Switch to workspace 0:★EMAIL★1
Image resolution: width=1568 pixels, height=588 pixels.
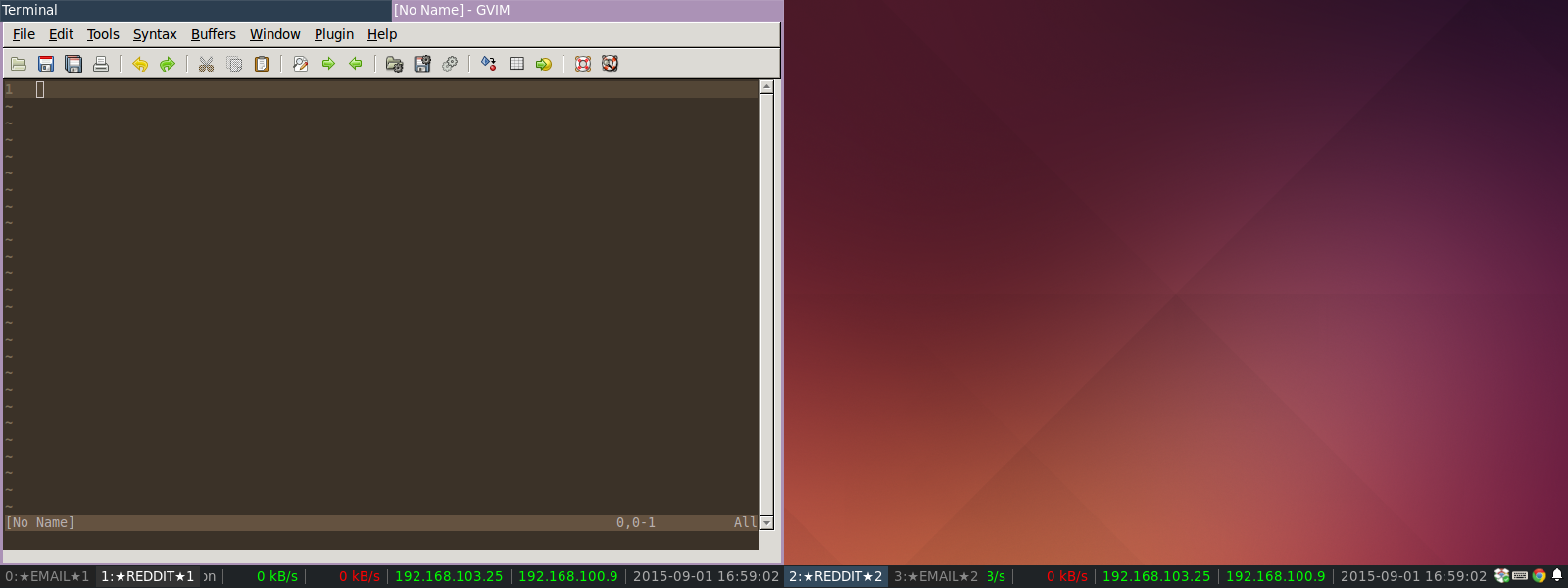[47, 576]
